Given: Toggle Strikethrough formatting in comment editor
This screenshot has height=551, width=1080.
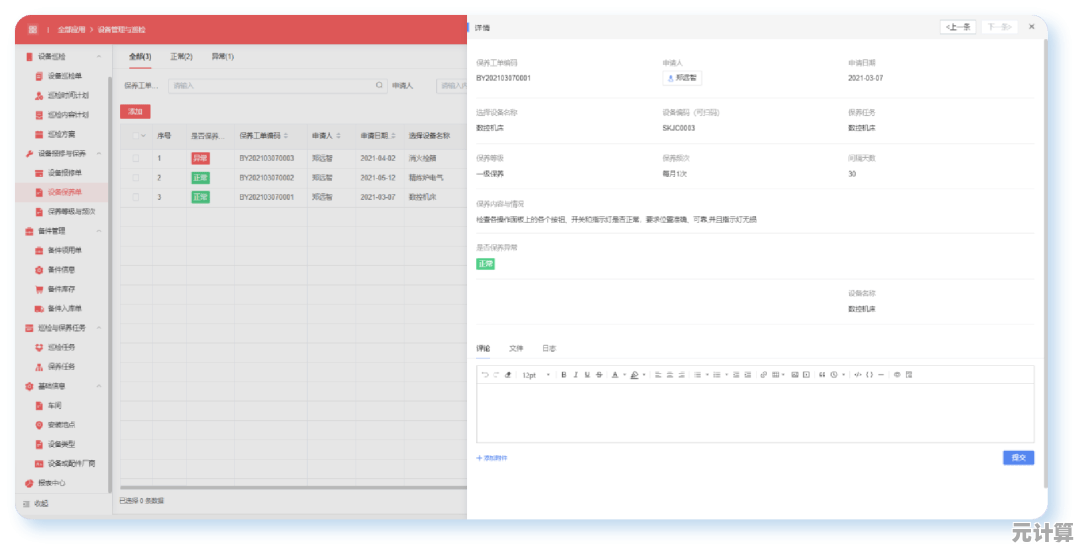Looking at the screenshot, I should tap(599, 375).
